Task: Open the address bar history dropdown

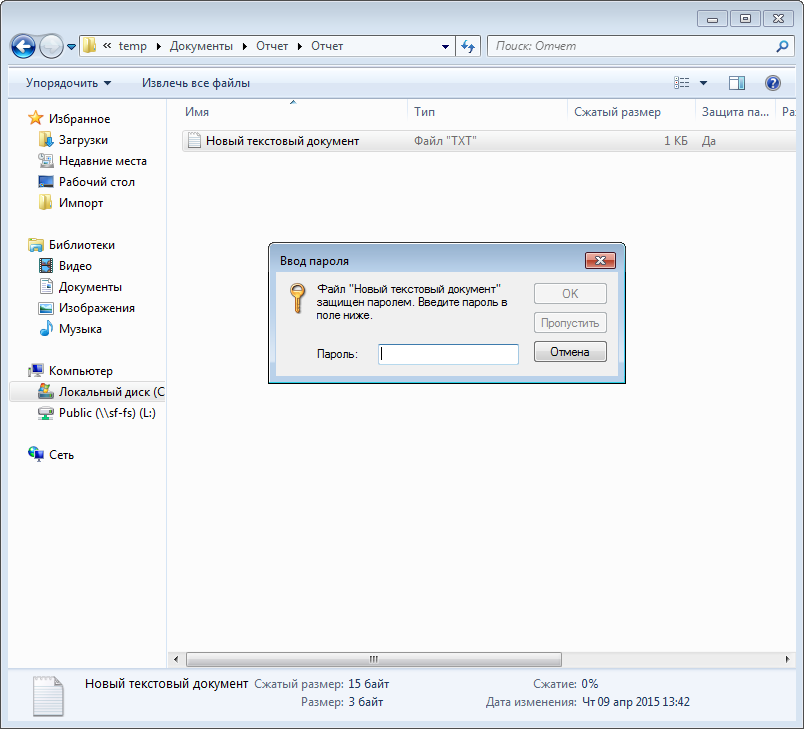Action: coord(445,46)
